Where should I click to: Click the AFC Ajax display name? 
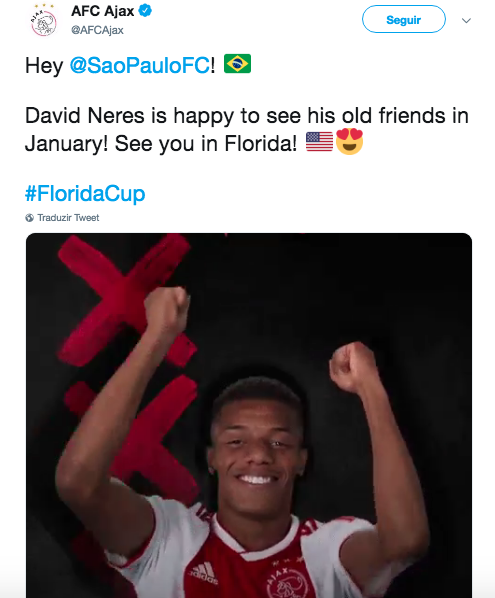point(103,11)
